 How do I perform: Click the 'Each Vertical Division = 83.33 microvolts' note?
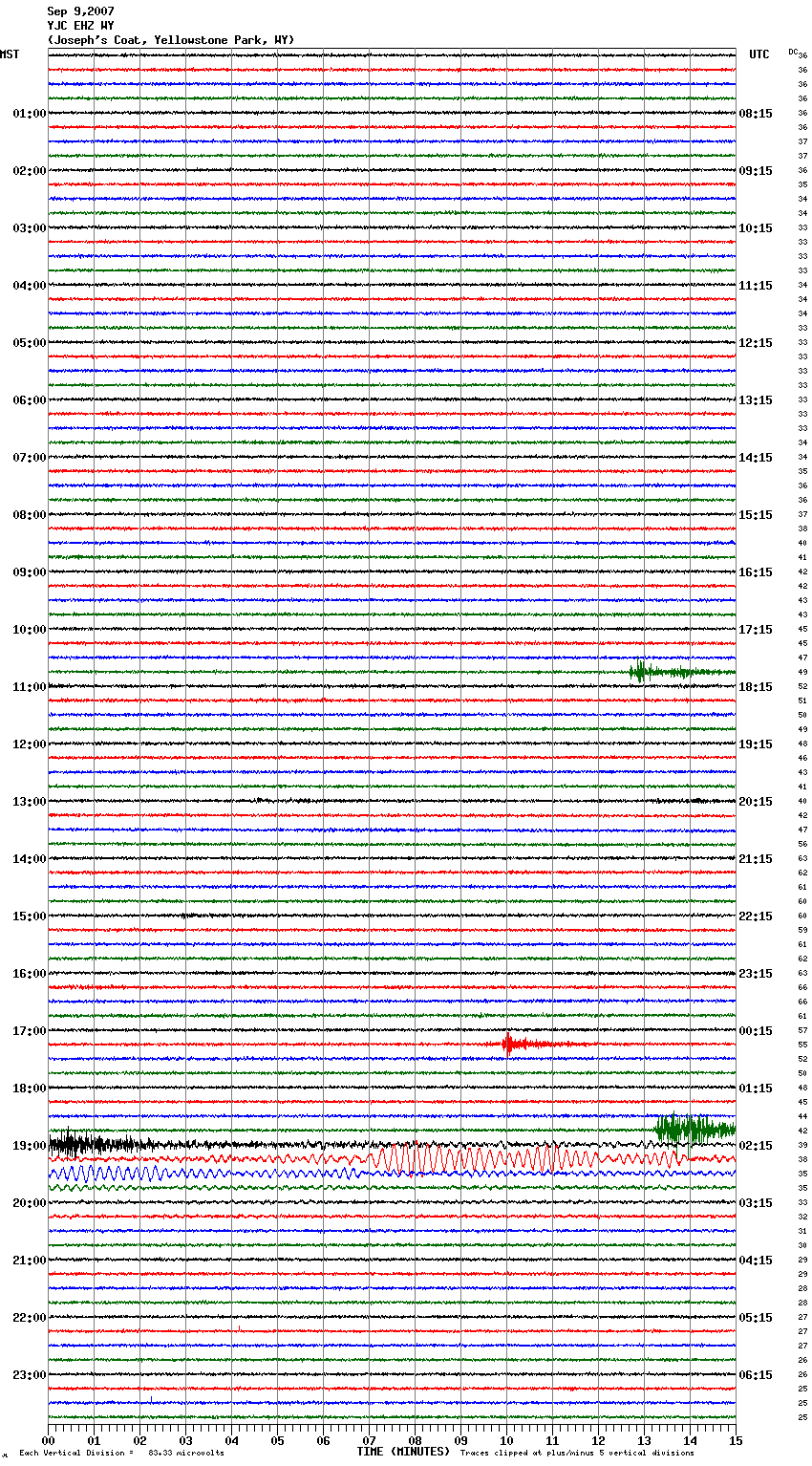[121, 1454]
